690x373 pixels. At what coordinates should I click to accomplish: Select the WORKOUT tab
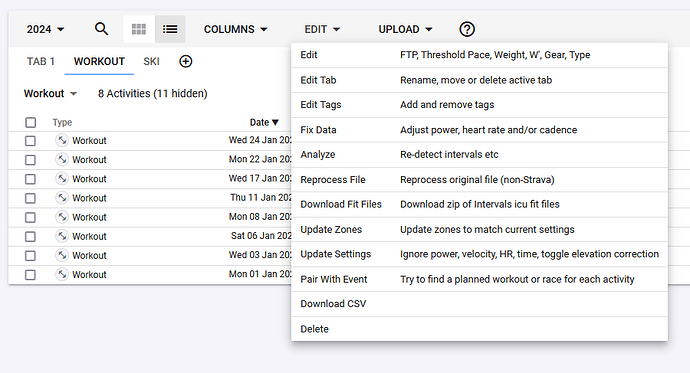click(x=99, y=61)
